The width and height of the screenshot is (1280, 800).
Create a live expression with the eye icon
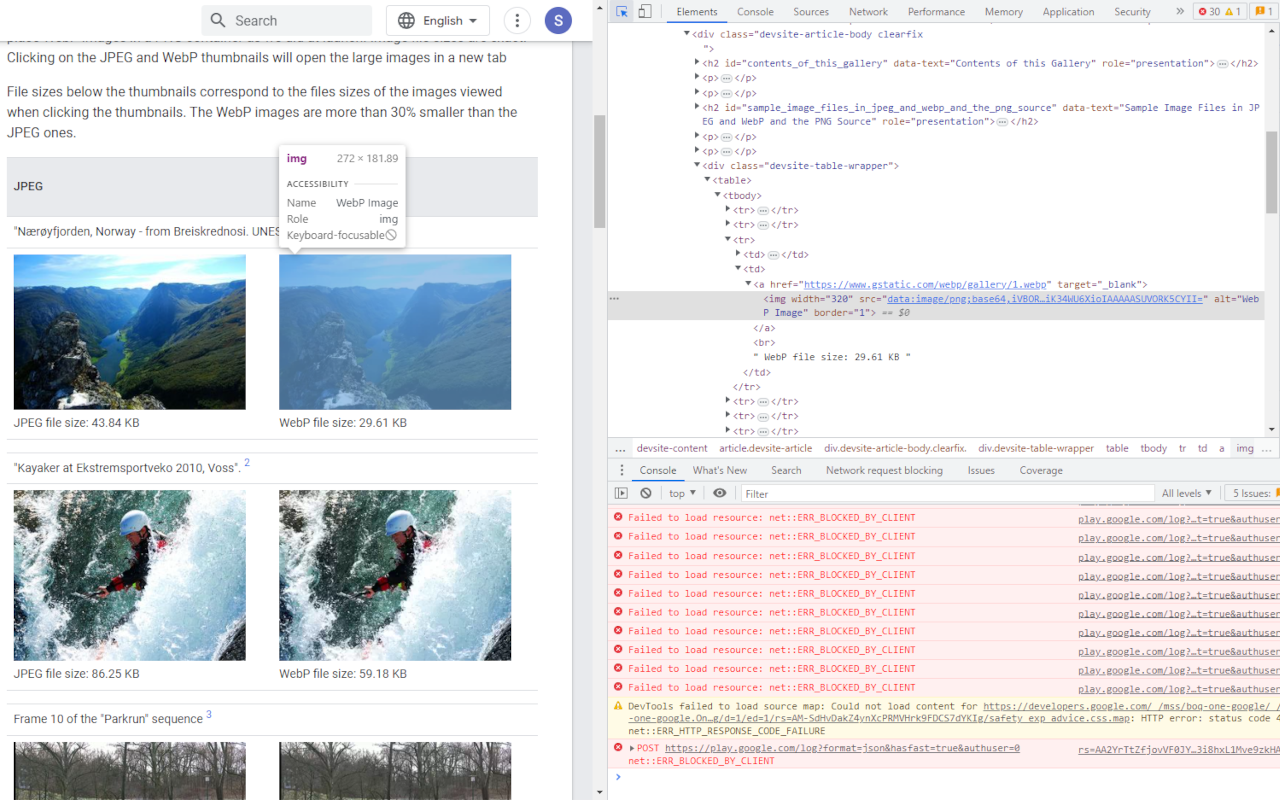click(721, 493)
